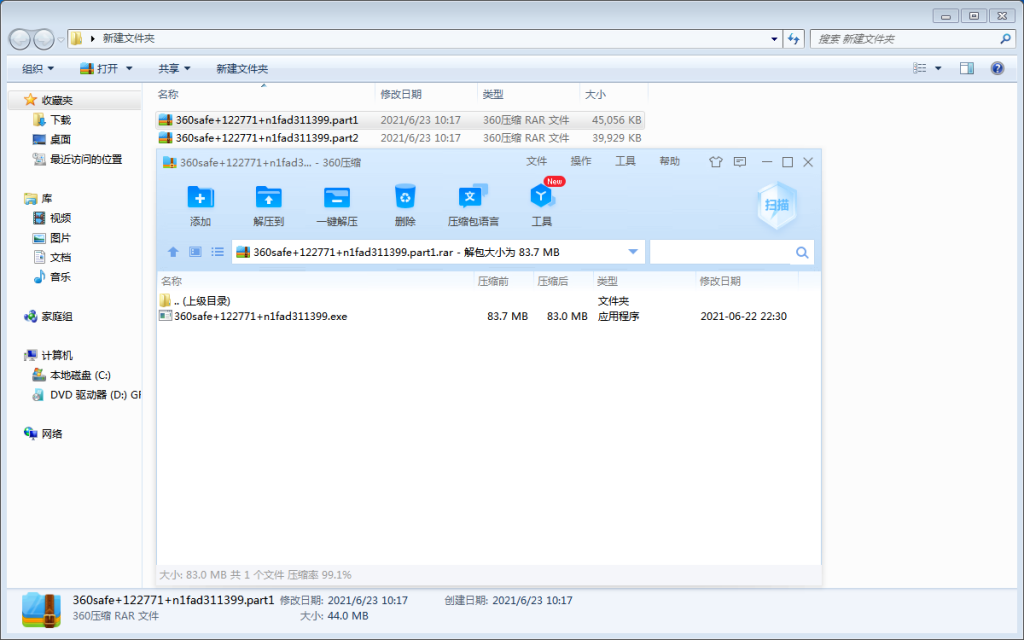Click the Explorer refresh button
The image size is (1024, 640).
click(x=793, y=39)
